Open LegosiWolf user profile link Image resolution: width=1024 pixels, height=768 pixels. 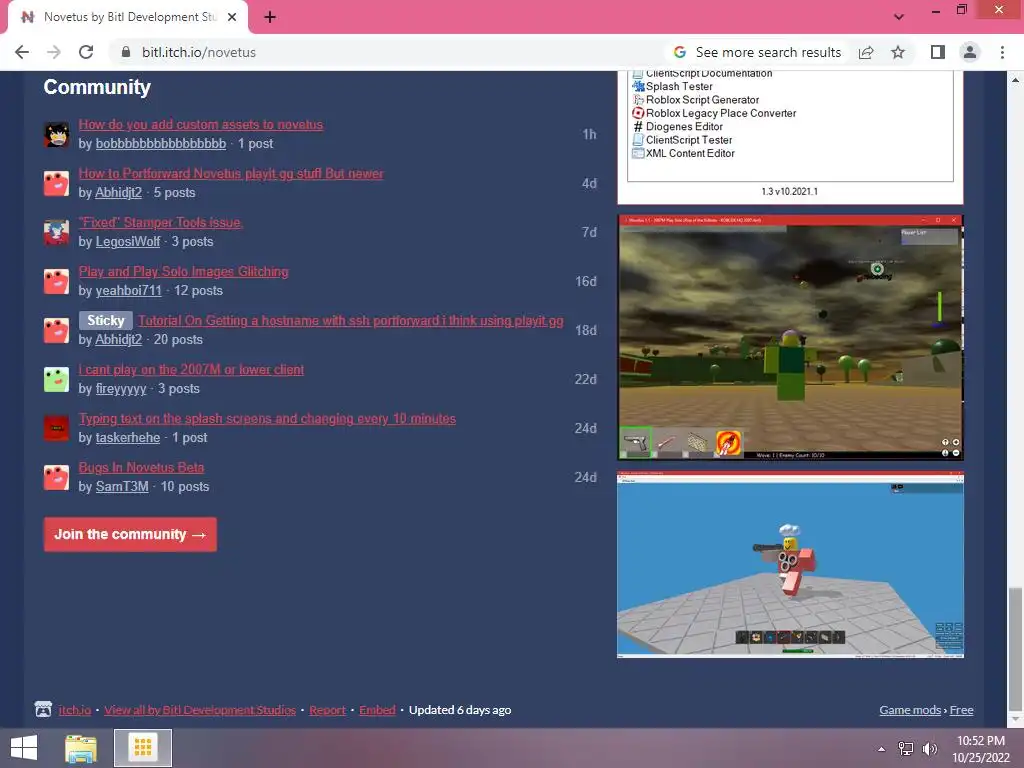[127, 242]
